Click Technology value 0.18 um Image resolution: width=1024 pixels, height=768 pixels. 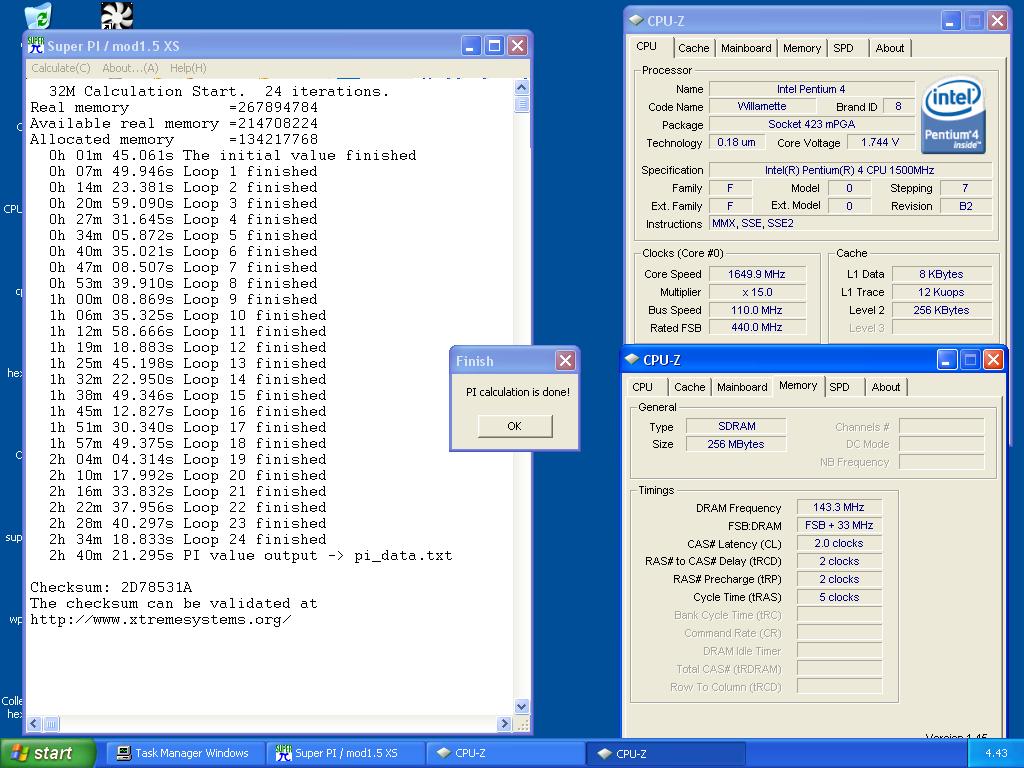[736, 142]
